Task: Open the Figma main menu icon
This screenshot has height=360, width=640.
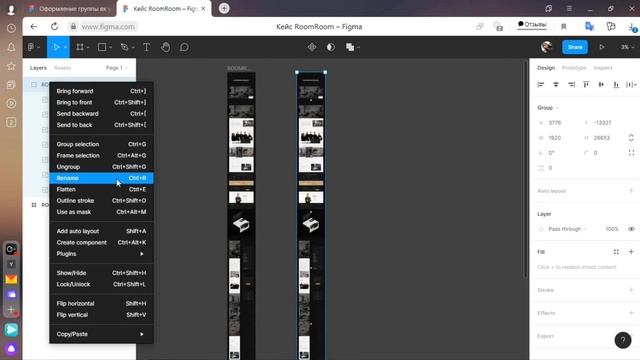Action: (31, 47)
